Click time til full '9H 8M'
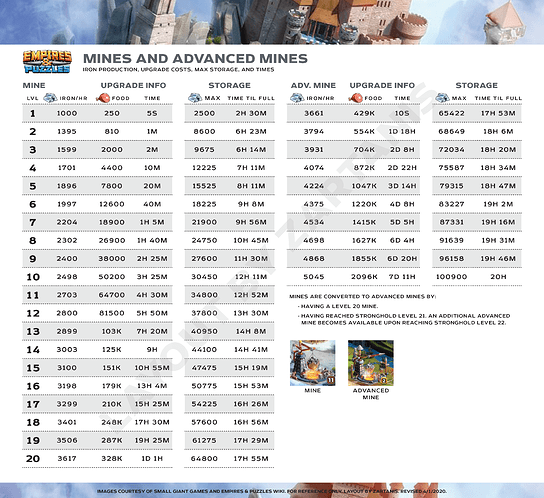544x498 pixels. click(x=251, y=204)
